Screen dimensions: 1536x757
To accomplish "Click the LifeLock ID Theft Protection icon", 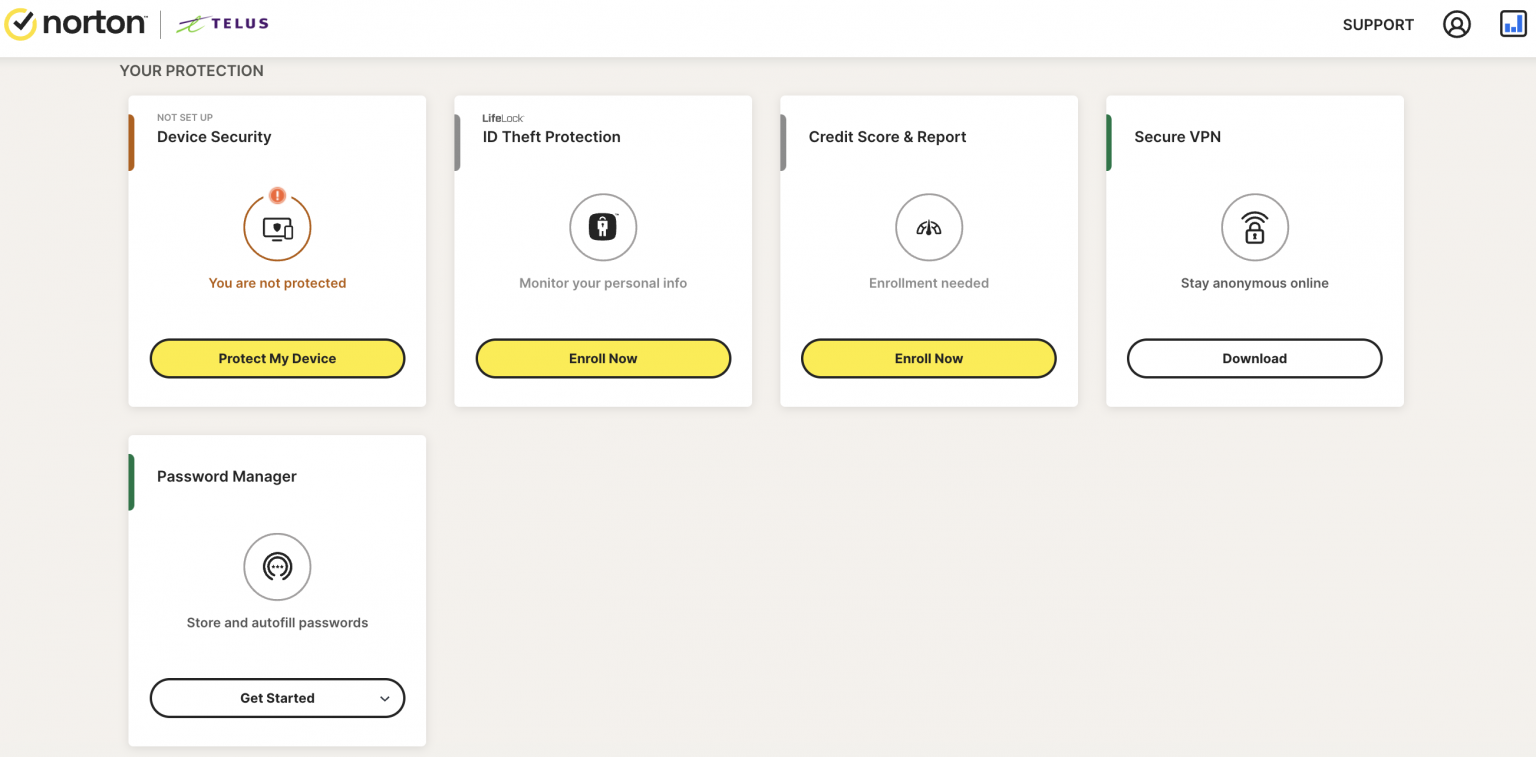I will pyautogui.click(x=603, y=228).
